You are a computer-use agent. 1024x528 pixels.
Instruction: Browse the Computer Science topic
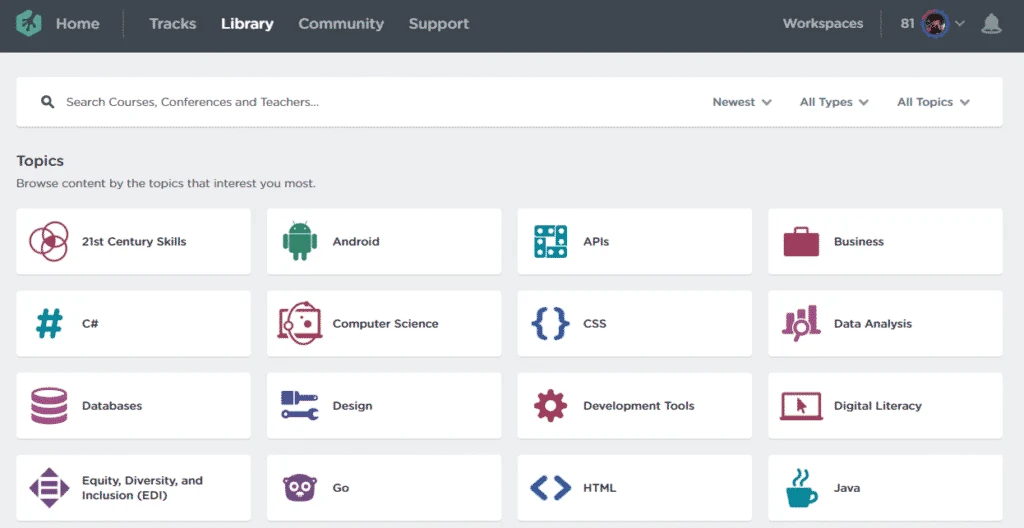point(384,323)
